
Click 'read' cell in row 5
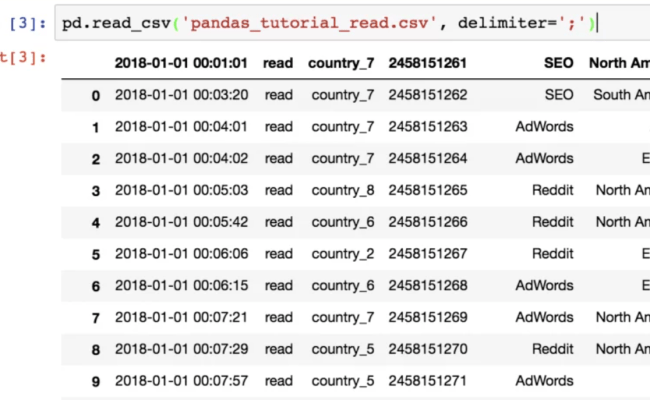[x=279, y=254]
